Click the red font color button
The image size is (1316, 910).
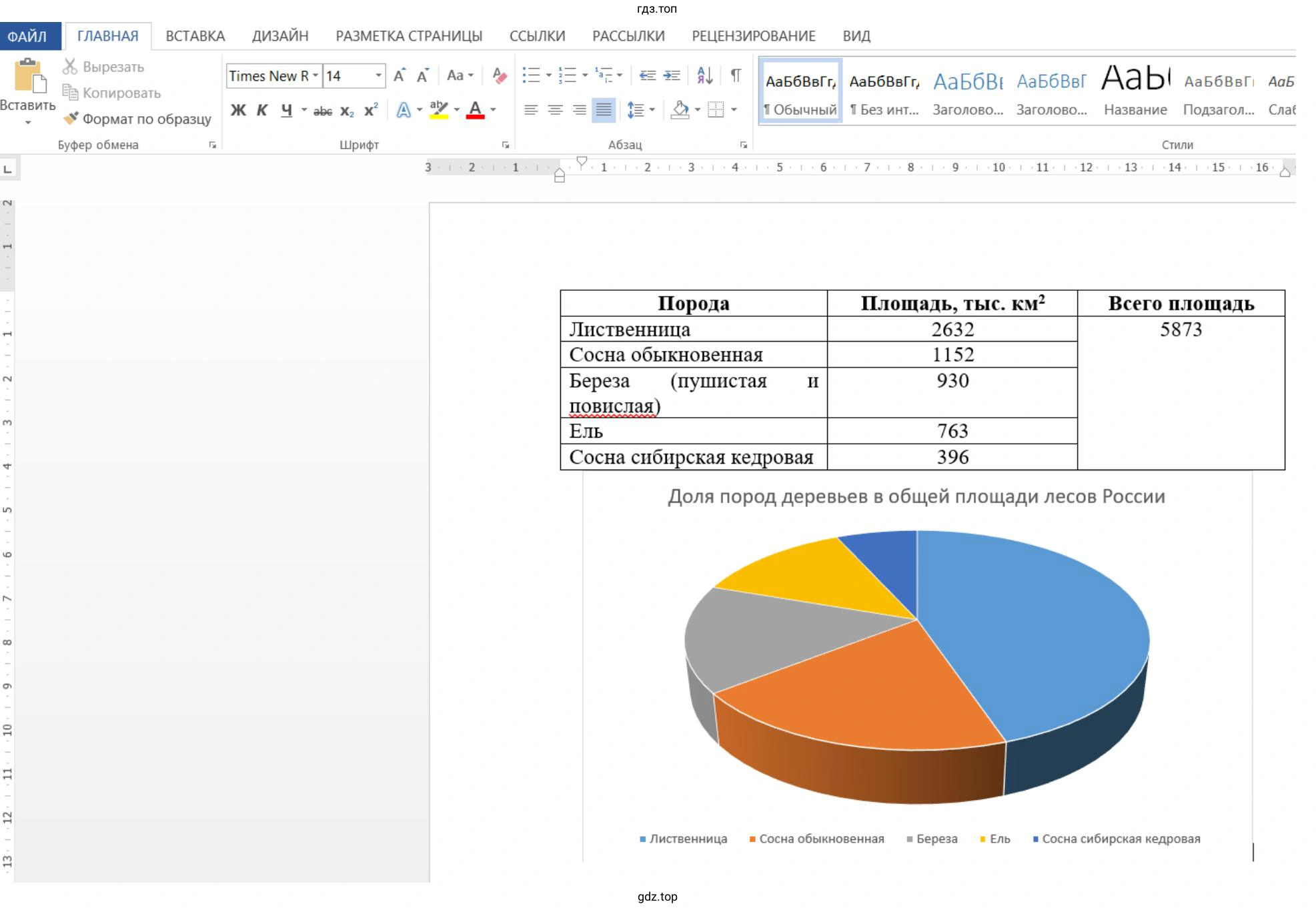tap(475, 110)
